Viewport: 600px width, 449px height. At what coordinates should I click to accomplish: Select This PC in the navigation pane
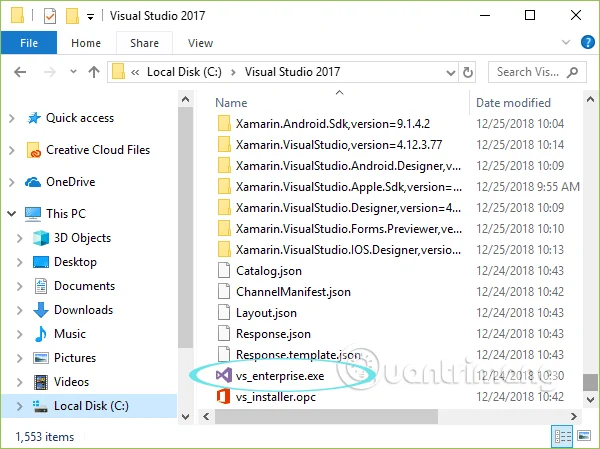66,214
